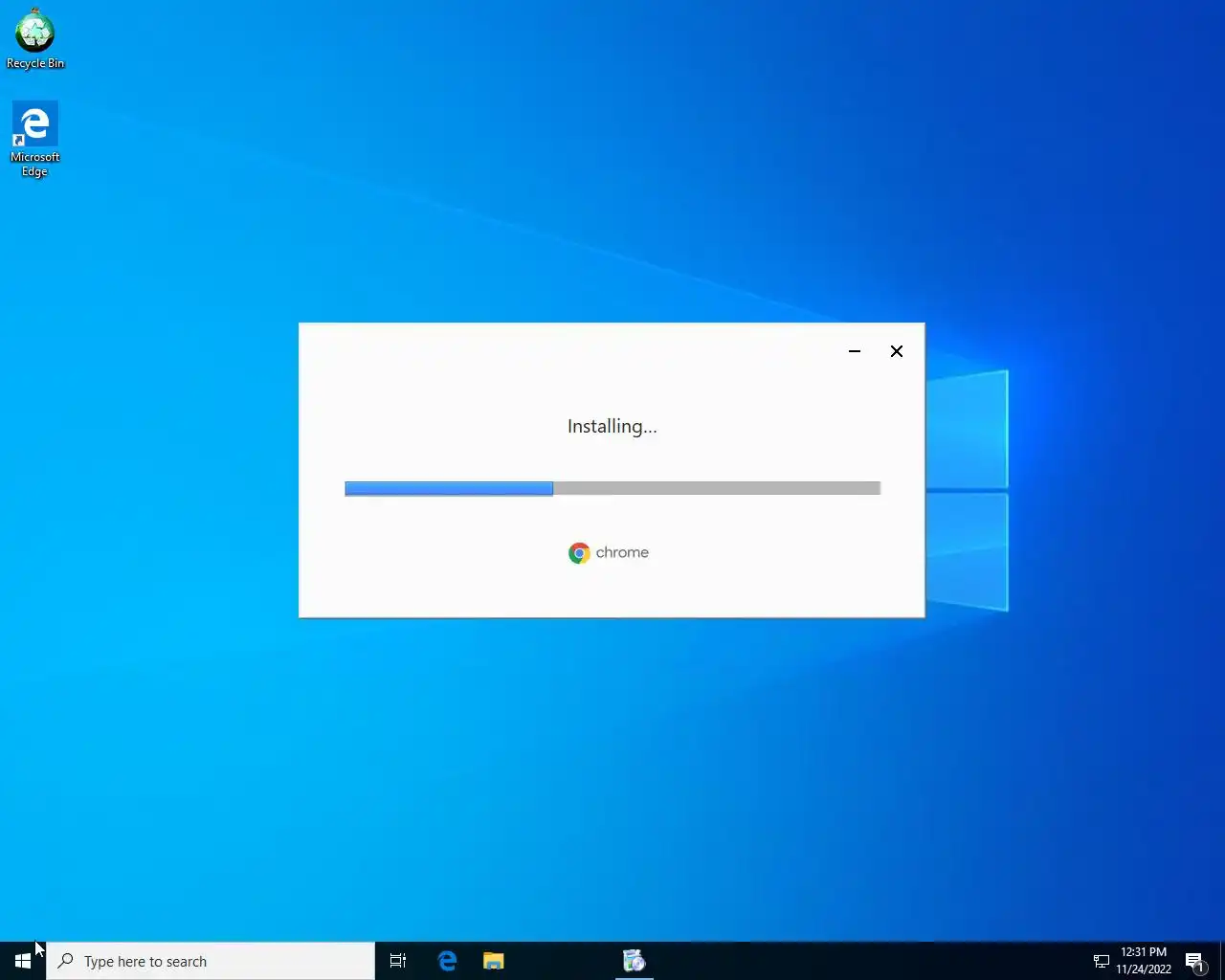1225x980 pixels.
Task: Click the Chrome logo icon in installer
Action: click(579, 553)
